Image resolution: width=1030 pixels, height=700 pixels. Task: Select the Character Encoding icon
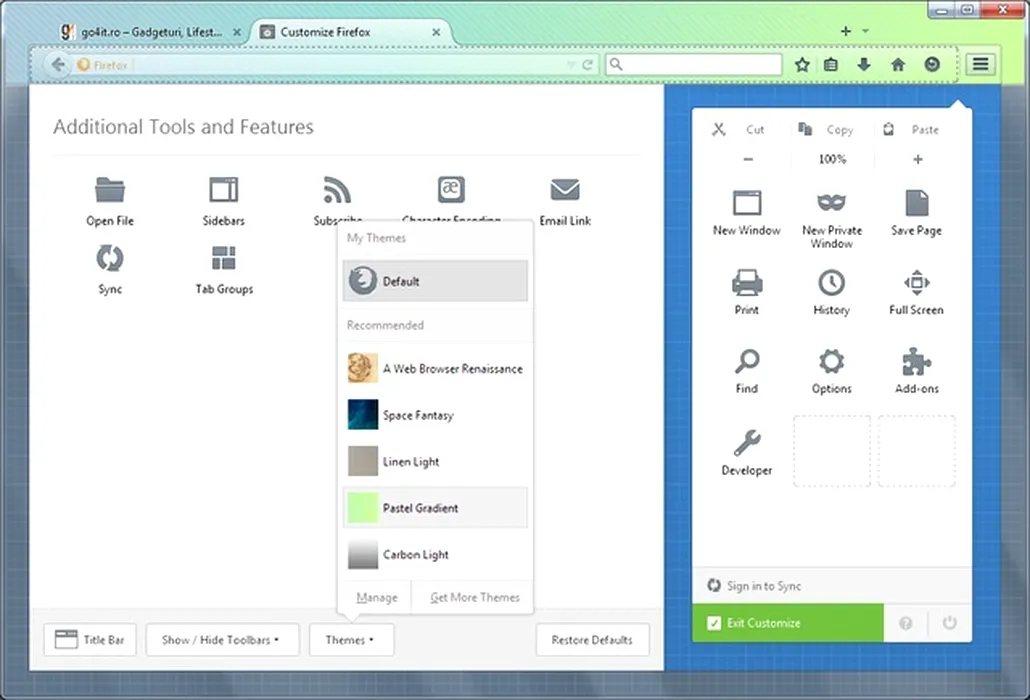pos(451,190)
